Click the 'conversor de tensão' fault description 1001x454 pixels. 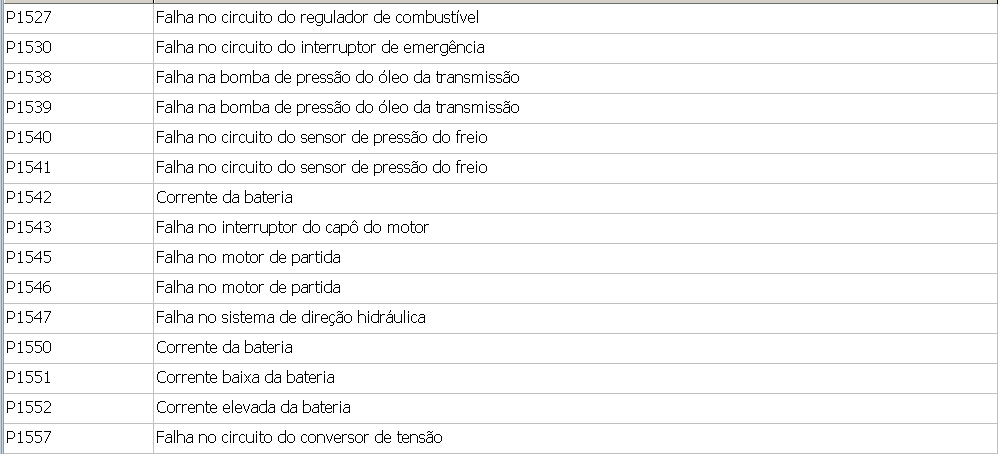tap(299, 438)
